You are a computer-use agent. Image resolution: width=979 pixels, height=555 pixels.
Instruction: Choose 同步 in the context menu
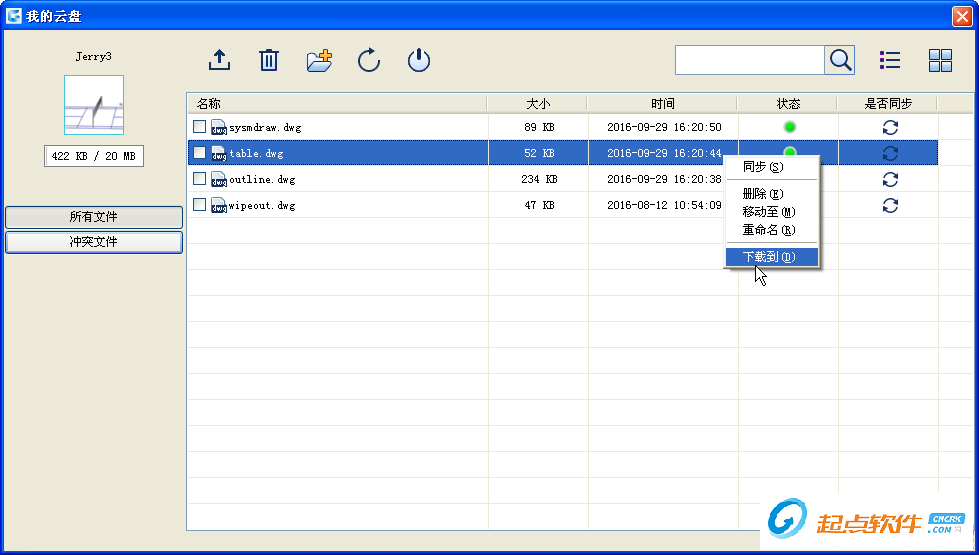pos(762,167)
